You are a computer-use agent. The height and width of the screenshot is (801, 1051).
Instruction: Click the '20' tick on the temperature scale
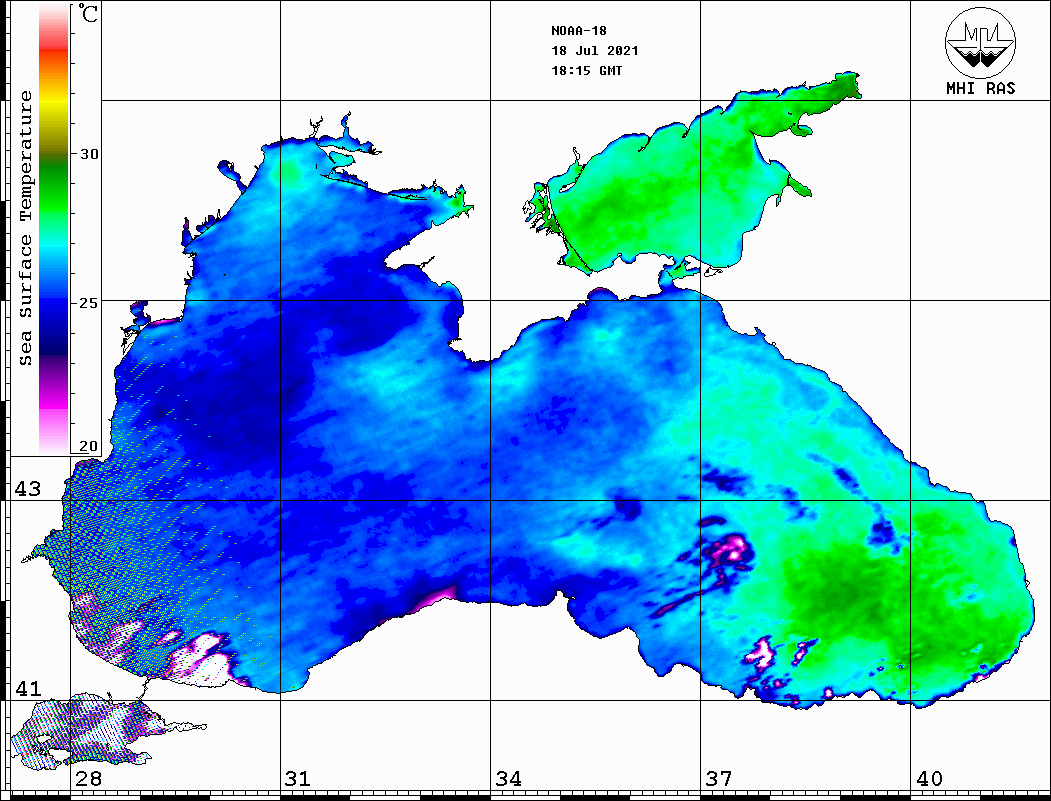click(x=88, y=446)
